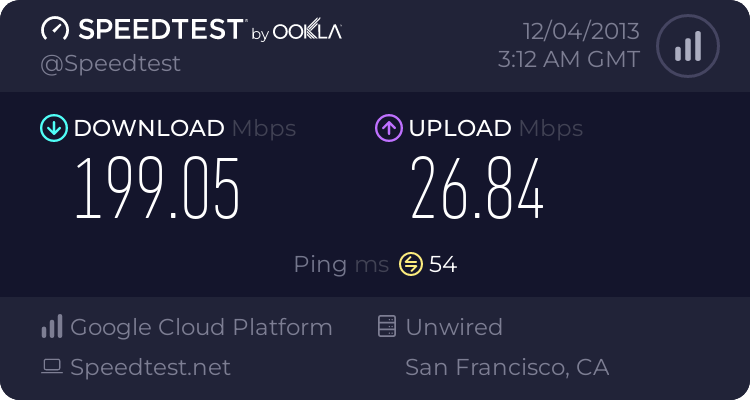Click the Google Cloud Platform provider name
750x400 pixels.
tap(201, 327)
